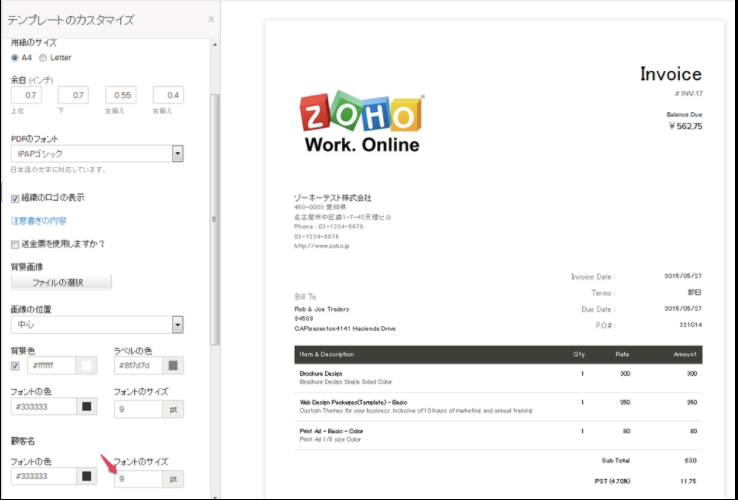Close the template customization panel
The image size is (738, 500).
click(211, 19)
